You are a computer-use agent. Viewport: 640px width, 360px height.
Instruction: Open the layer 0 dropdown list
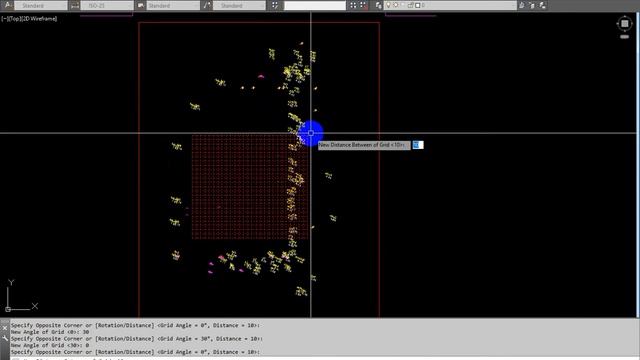pos(451,5)
